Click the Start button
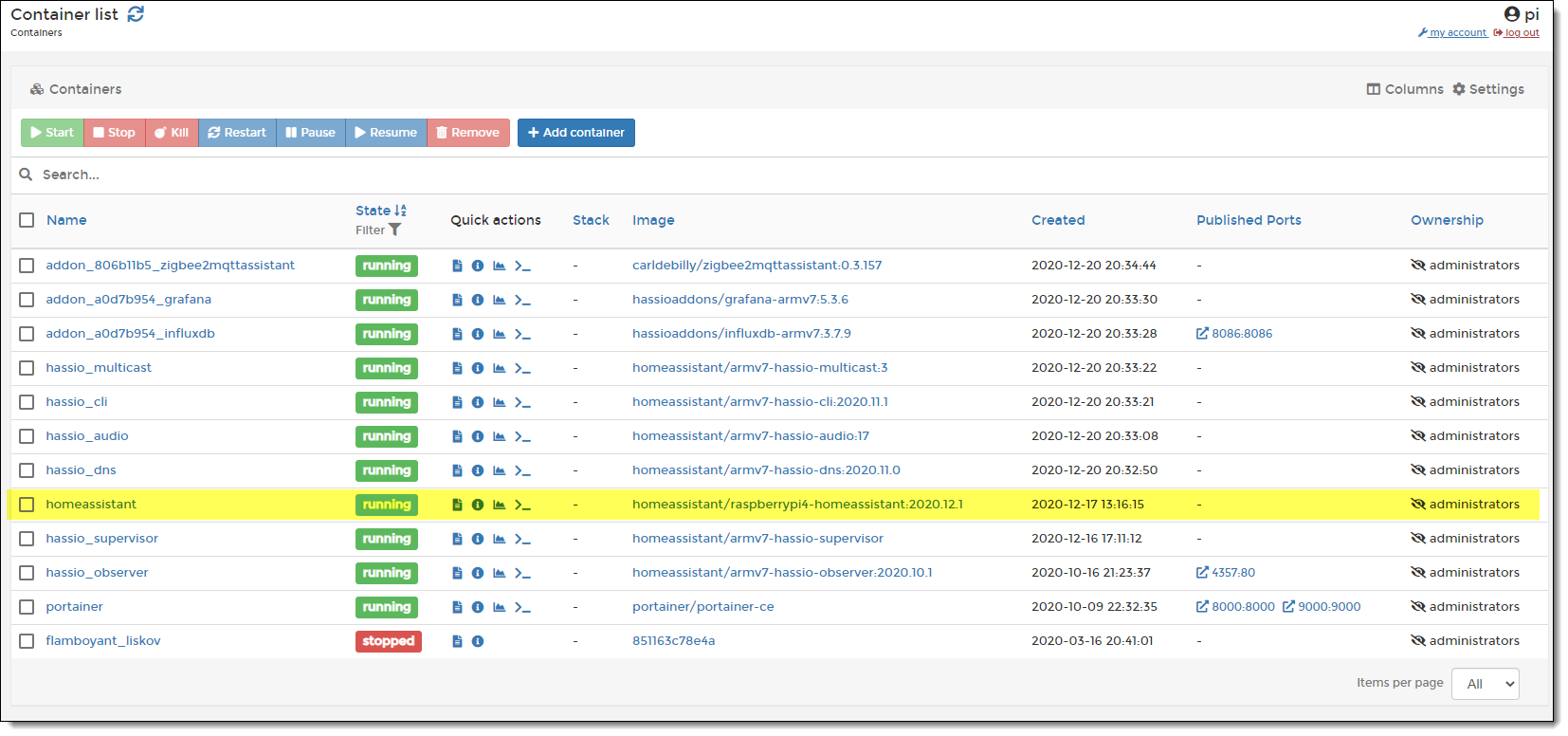The height and width of the screenshot is (736, 1568). pos(52,133)
